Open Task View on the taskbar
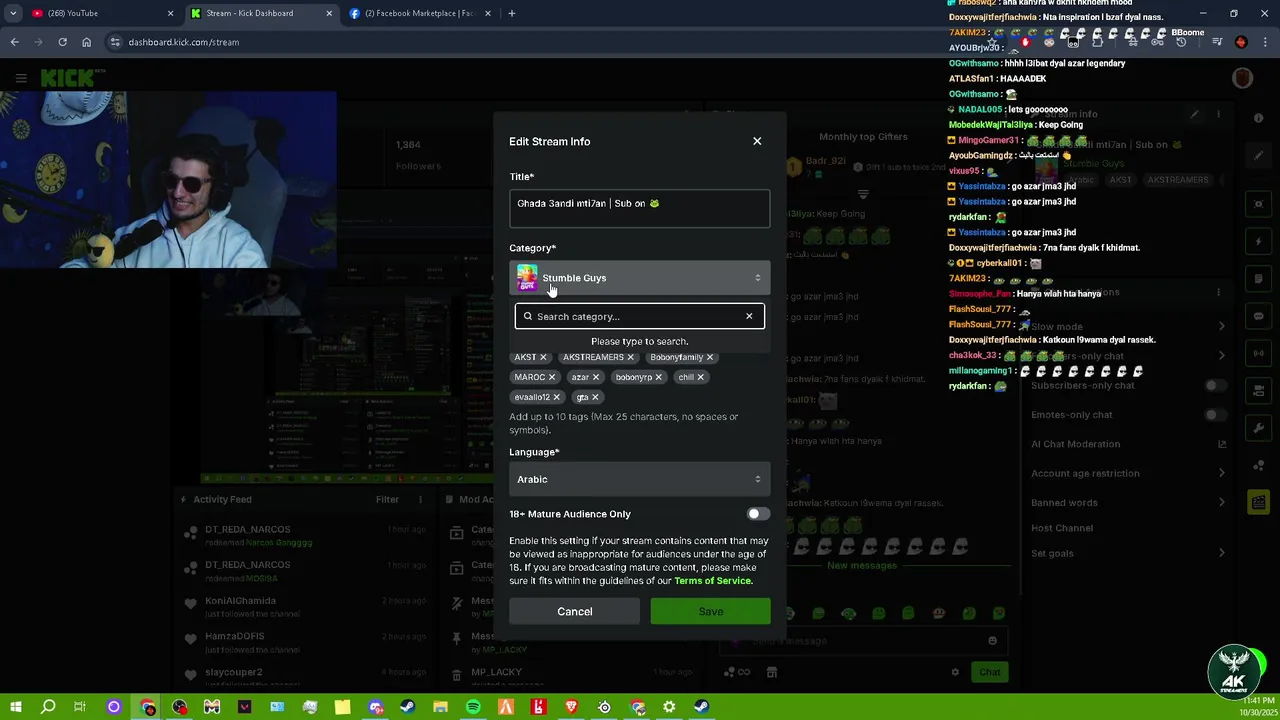This screenshot has height=720, width=1280. [x=80, y=707]
